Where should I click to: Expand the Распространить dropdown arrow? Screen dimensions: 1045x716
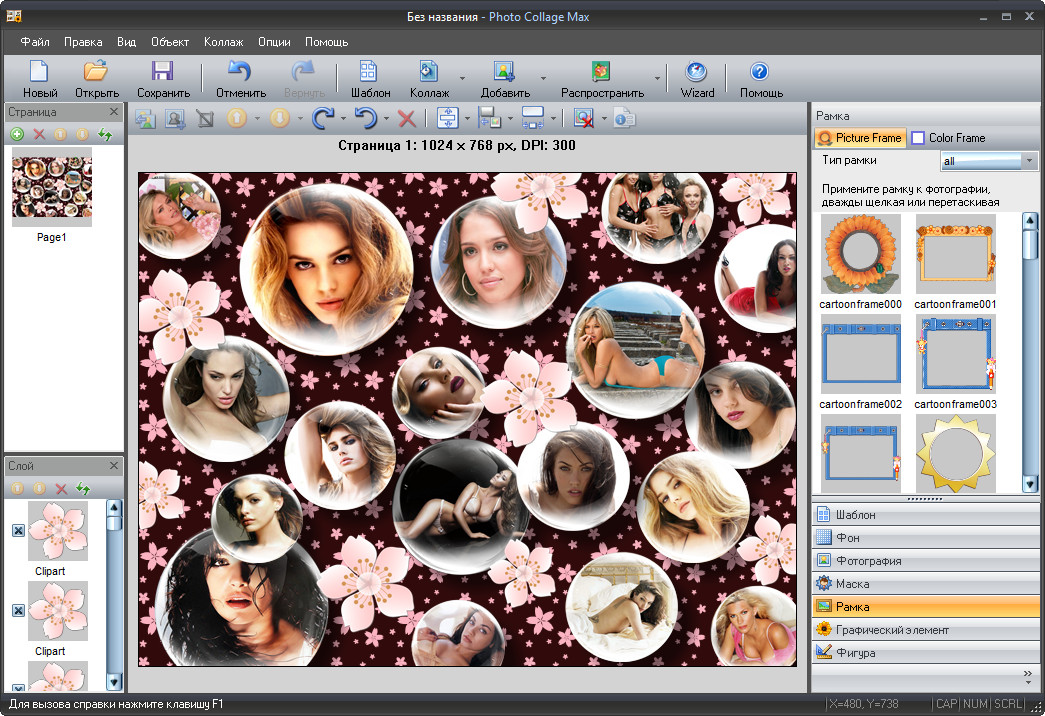(657, 78)
